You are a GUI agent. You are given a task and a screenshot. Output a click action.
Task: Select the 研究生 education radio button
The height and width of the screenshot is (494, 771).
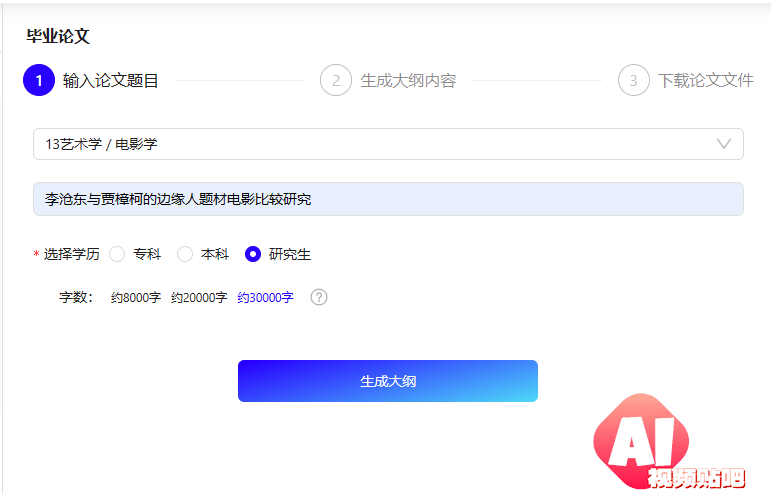[x=253, y=254]
